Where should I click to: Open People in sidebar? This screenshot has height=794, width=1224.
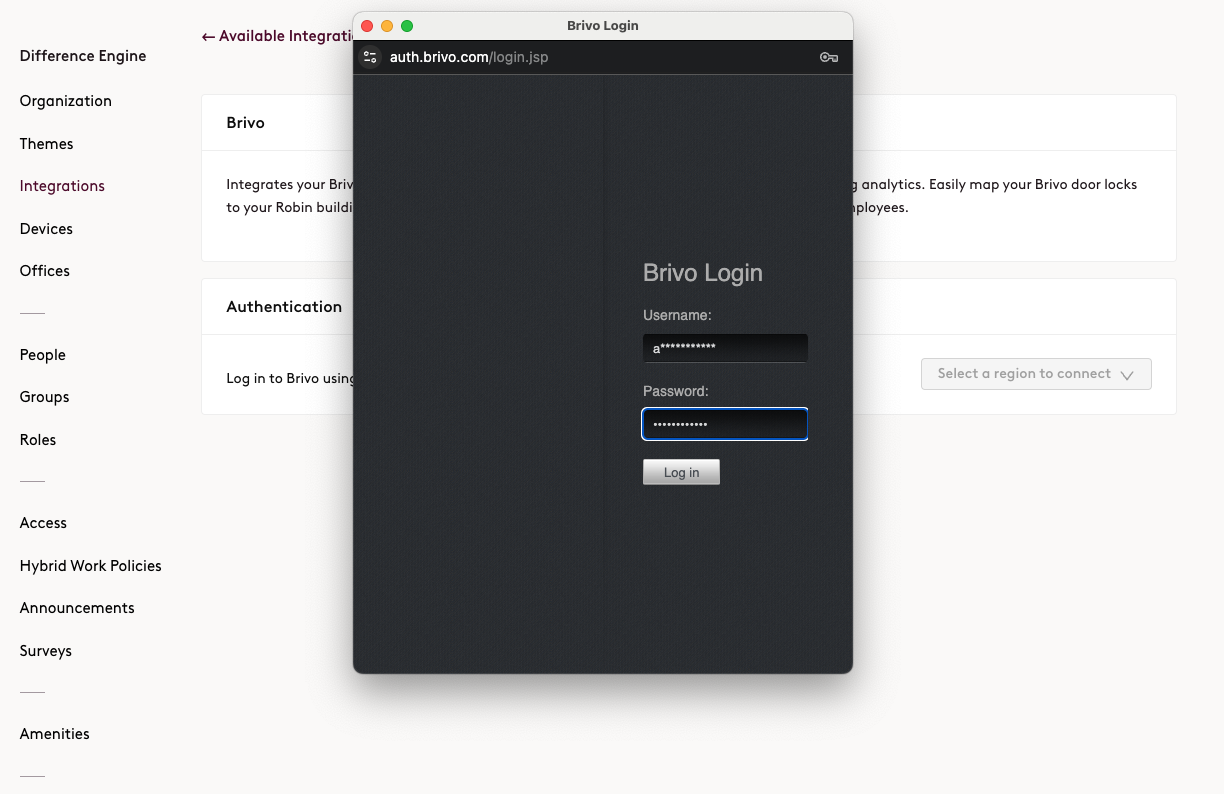pyautogui.click(x=43, y=355)
